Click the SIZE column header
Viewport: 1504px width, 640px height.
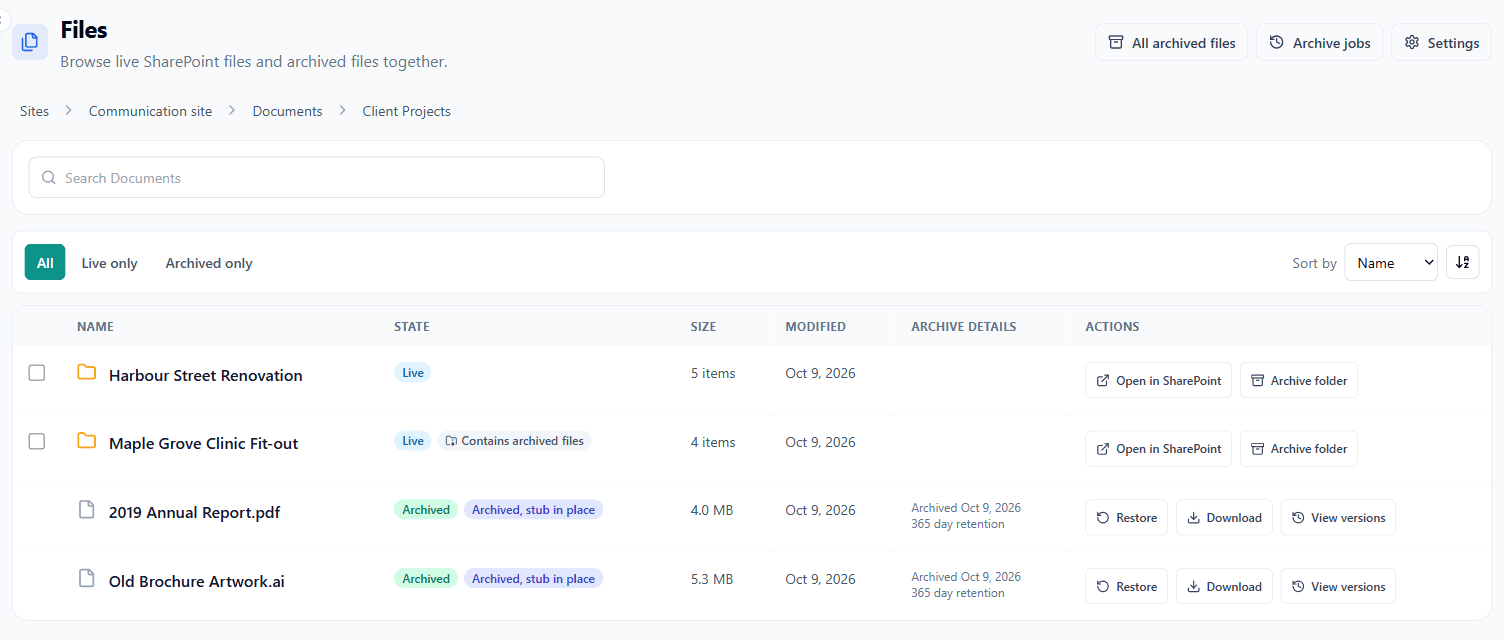click(703, 327)
